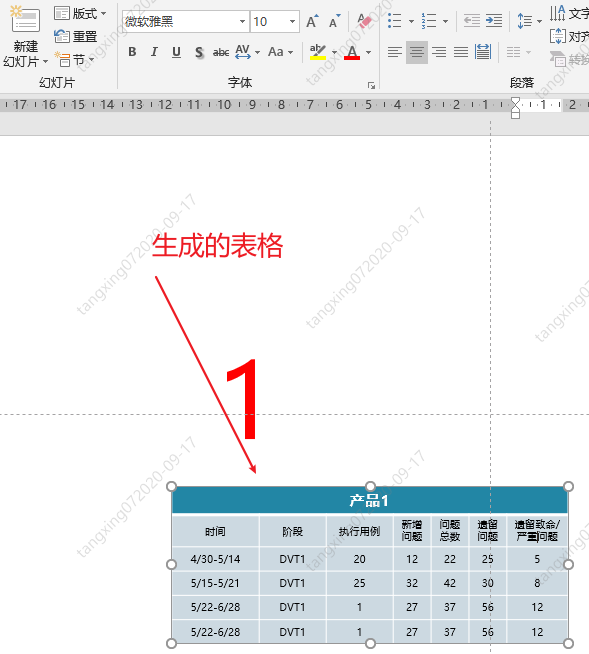
Task: Apply yellow text highlight color
Action: [317, 52]
